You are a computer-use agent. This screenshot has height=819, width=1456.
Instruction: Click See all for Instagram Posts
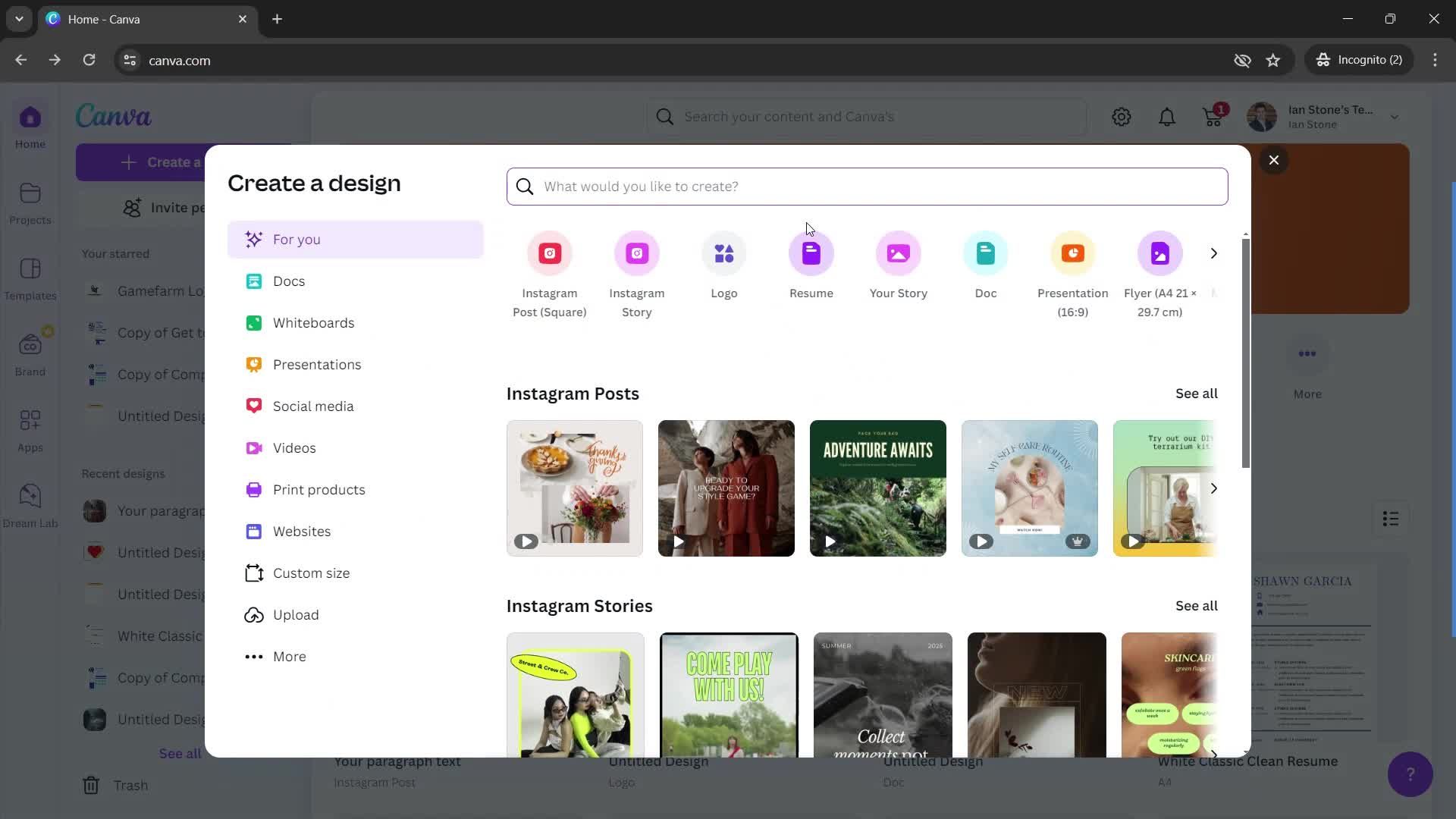(1197, 393)
